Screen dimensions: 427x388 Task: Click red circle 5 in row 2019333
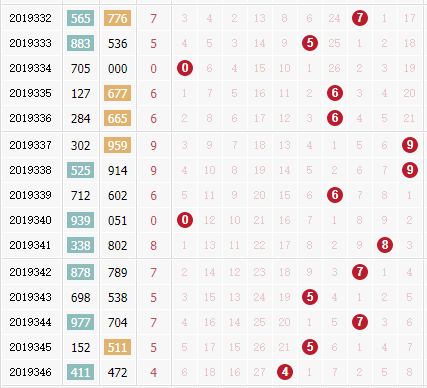coord(310,43)
